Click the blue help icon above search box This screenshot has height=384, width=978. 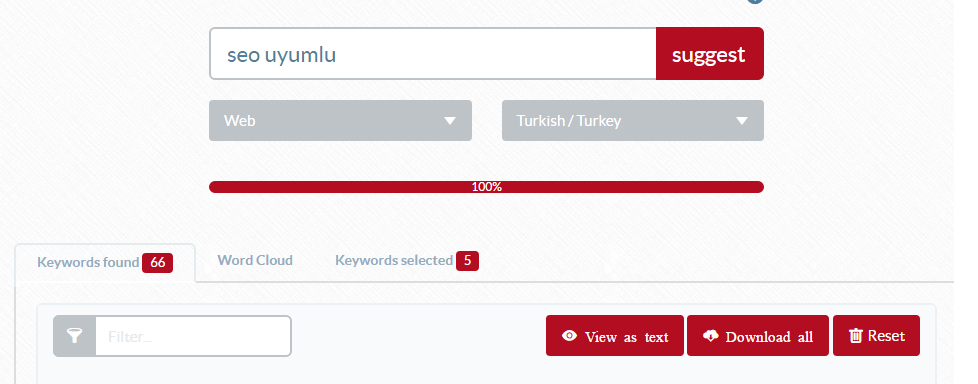(755, 1)
